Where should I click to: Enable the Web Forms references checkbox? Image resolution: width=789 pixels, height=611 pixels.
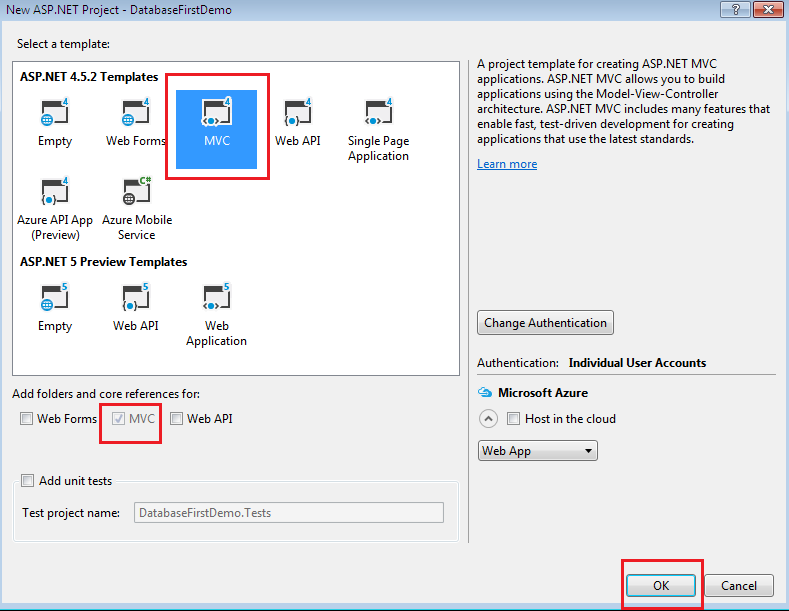[x=26, y=419]
